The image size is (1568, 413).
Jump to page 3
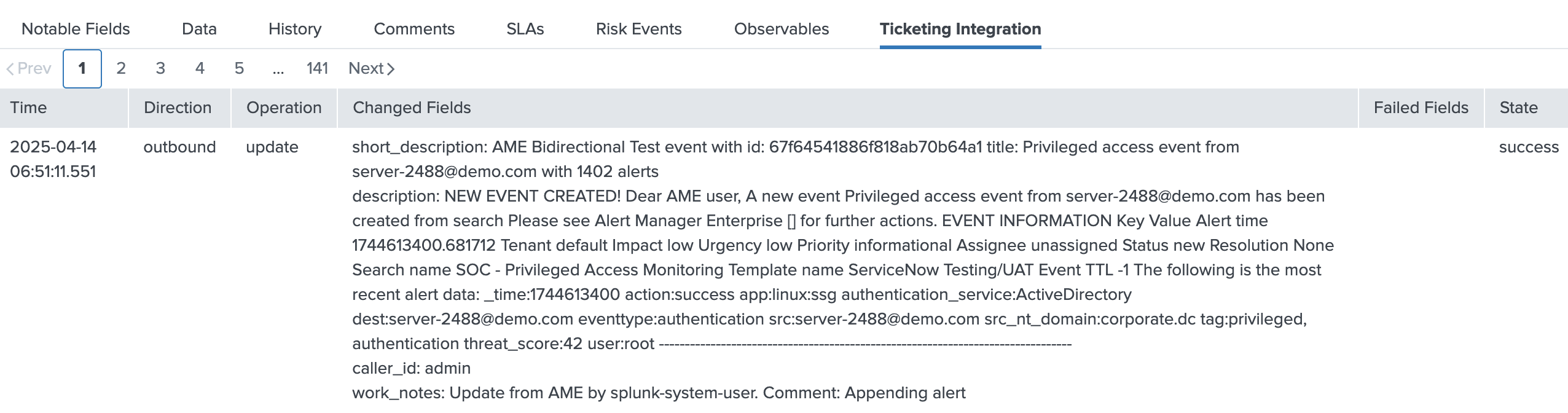tap(160, 68)
